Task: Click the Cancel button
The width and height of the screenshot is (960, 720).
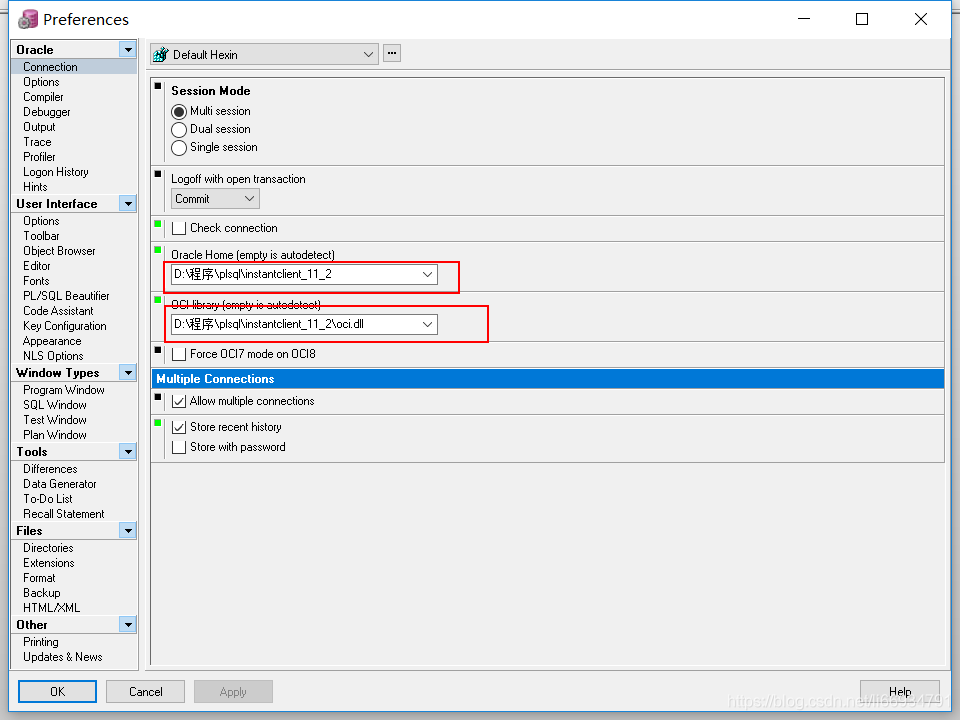Action: pos(146,692)
